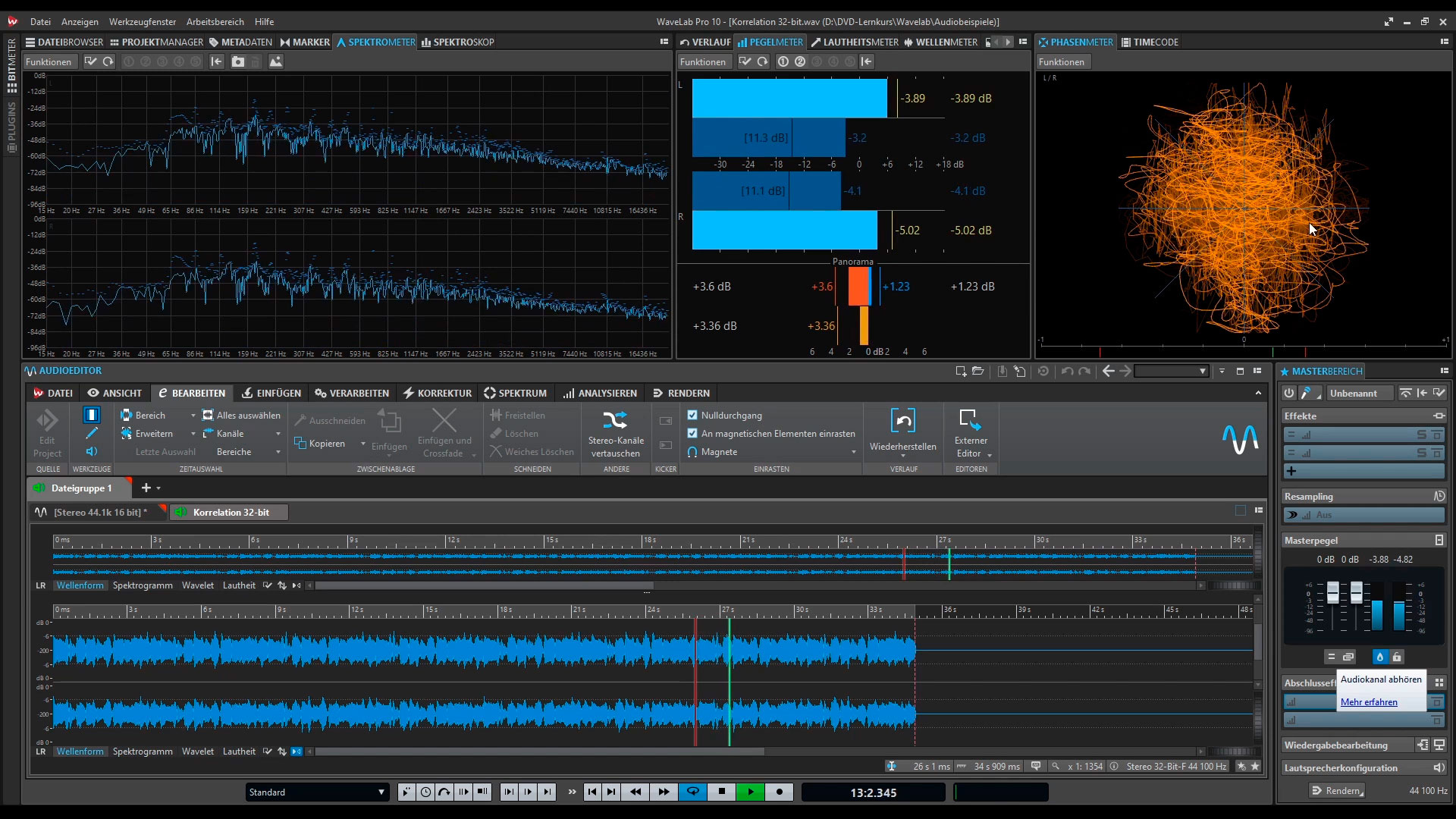The width and height of the screenshot is (1456, 819).
Task: Click the 13:2.345 time display
Action: tap(873, 792)
